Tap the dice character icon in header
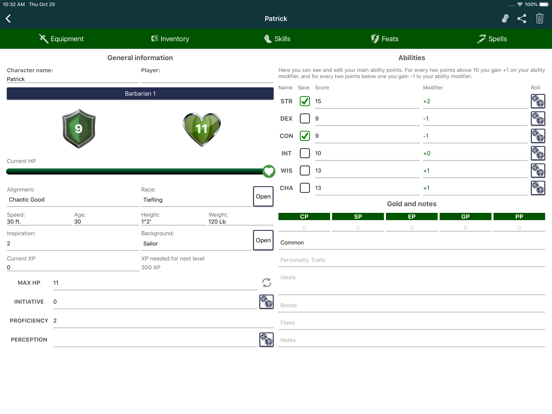 pos(505,19)
